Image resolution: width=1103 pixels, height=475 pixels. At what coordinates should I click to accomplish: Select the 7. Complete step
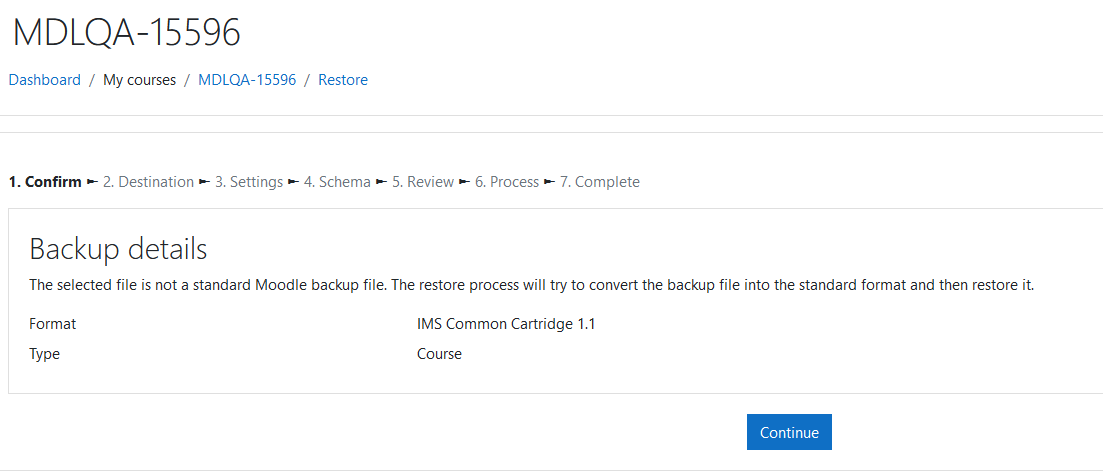point(600,182)
